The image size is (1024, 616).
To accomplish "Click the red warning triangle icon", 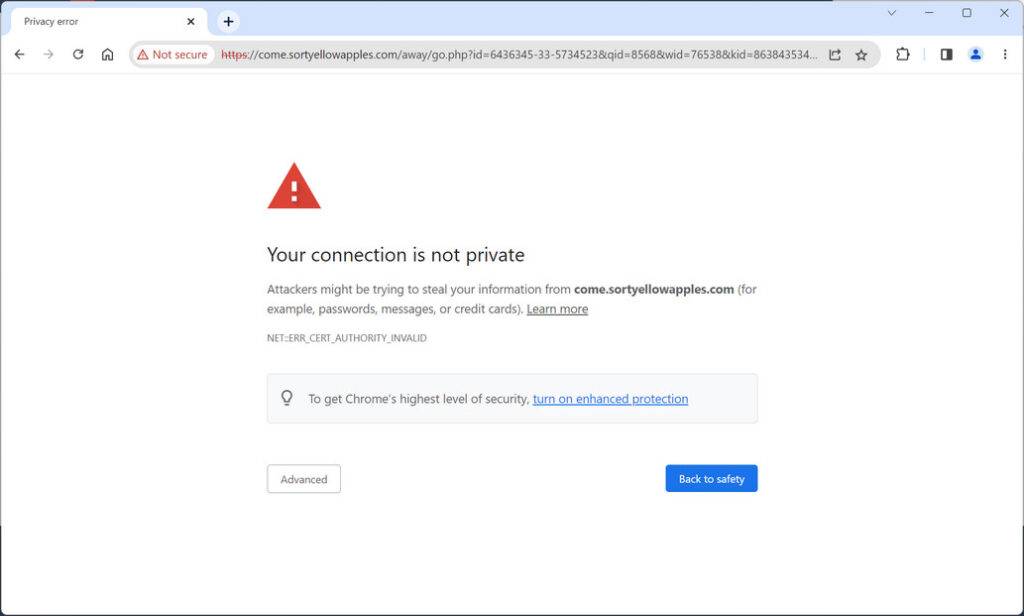I will [293, 186].
